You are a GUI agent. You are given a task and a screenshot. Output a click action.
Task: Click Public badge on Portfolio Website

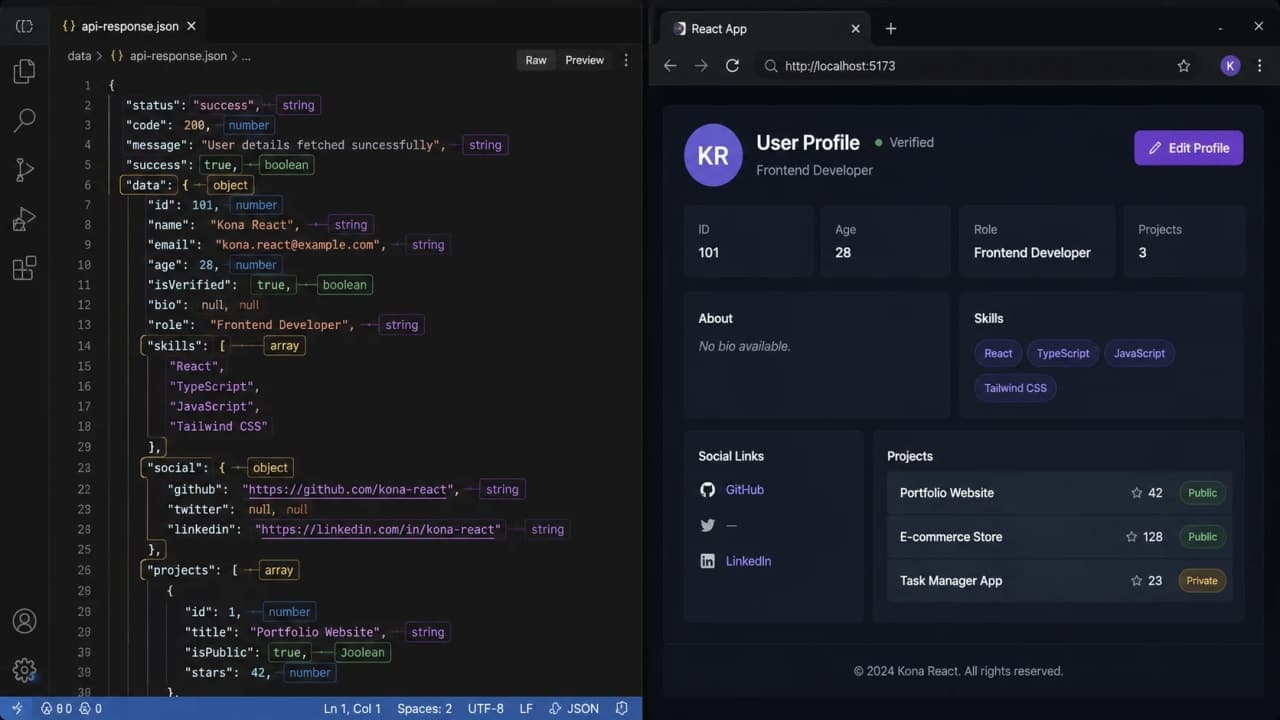coord(1202,493)
